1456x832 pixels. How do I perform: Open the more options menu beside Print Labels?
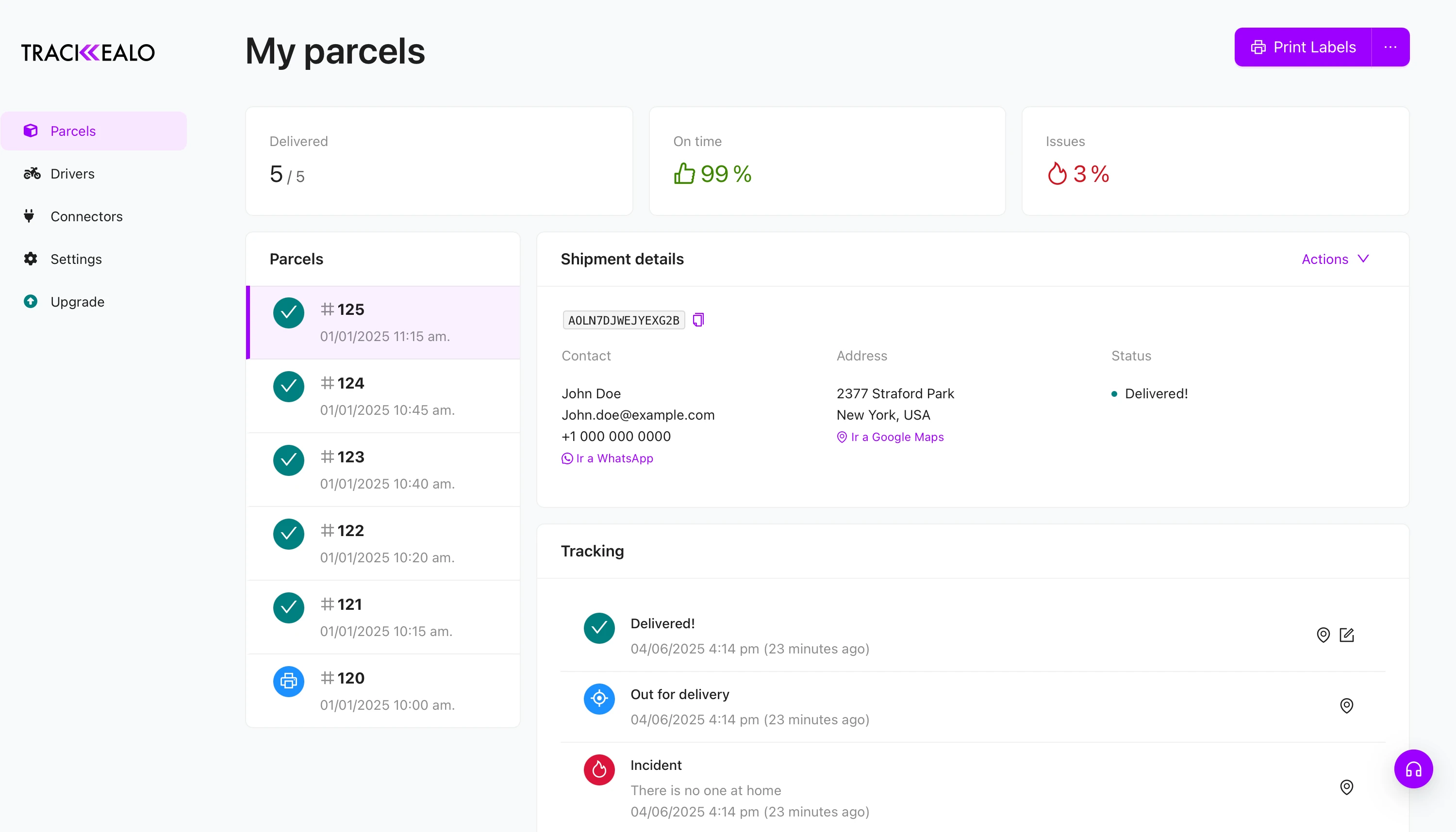pyautogui.click(x=1390, y=48)
